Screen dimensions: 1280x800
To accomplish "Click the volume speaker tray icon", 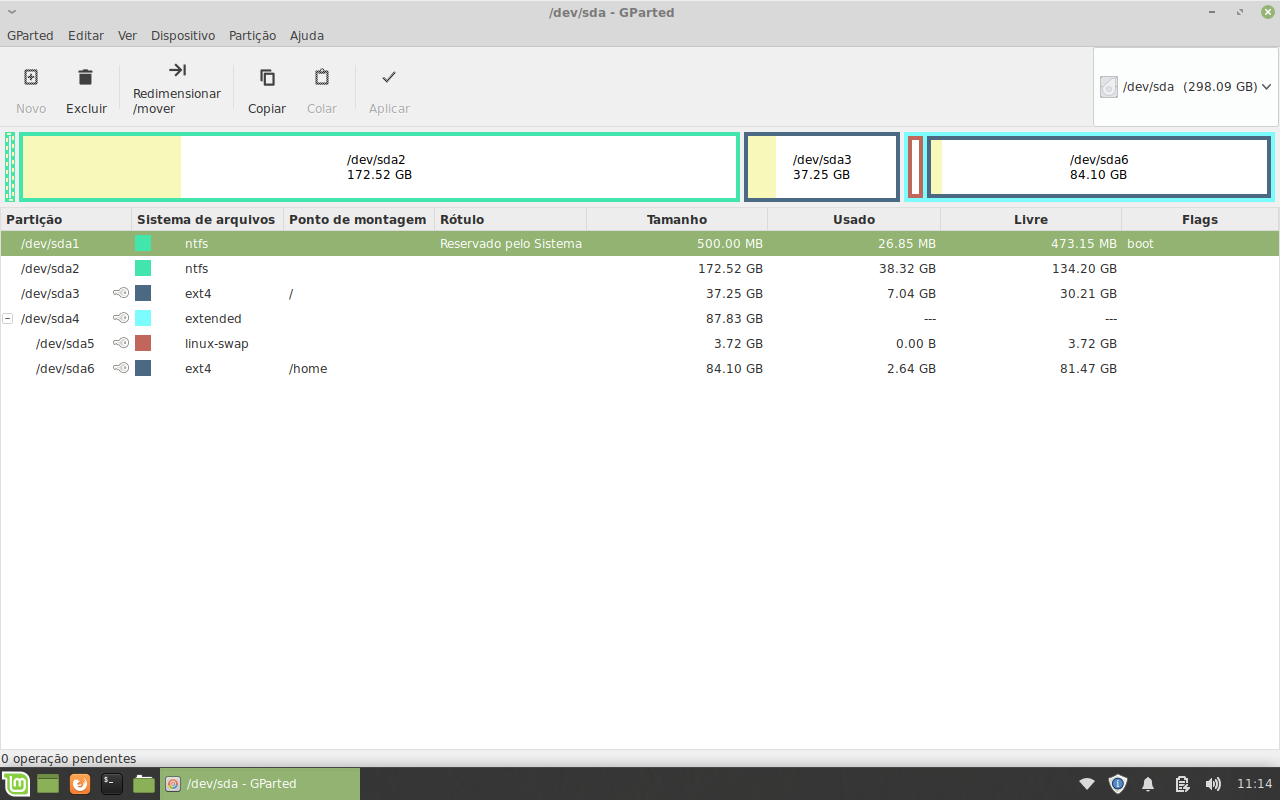I will point(1213,784).
